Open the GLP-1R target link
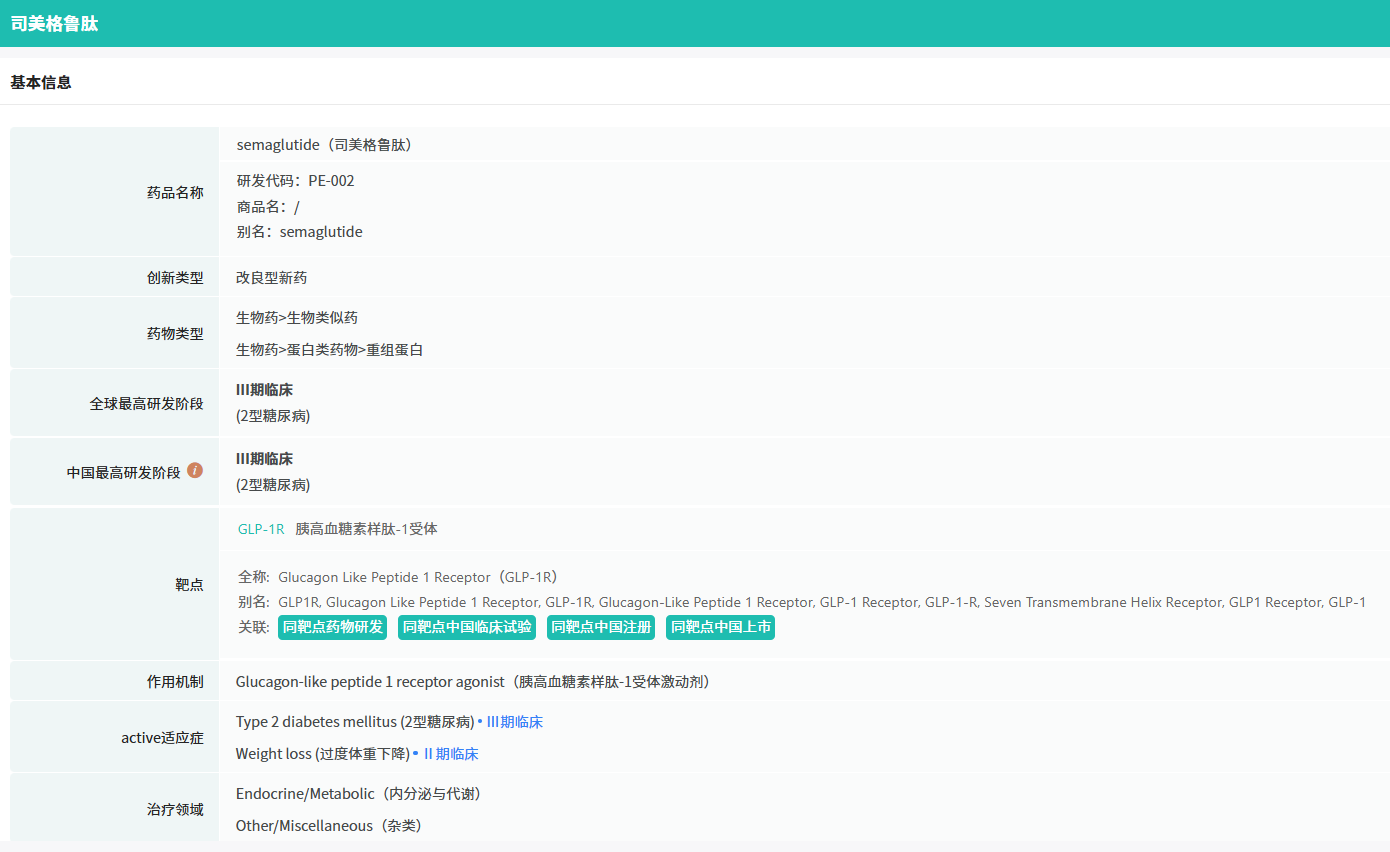The image size is (1390, 852). [261, 529]
